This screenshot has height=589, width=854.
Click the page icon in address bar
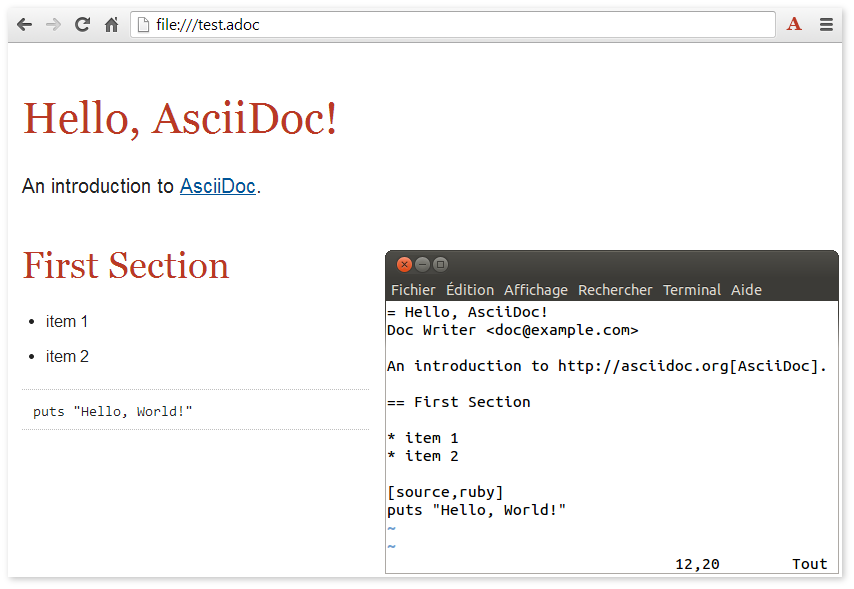click(143, 25)
